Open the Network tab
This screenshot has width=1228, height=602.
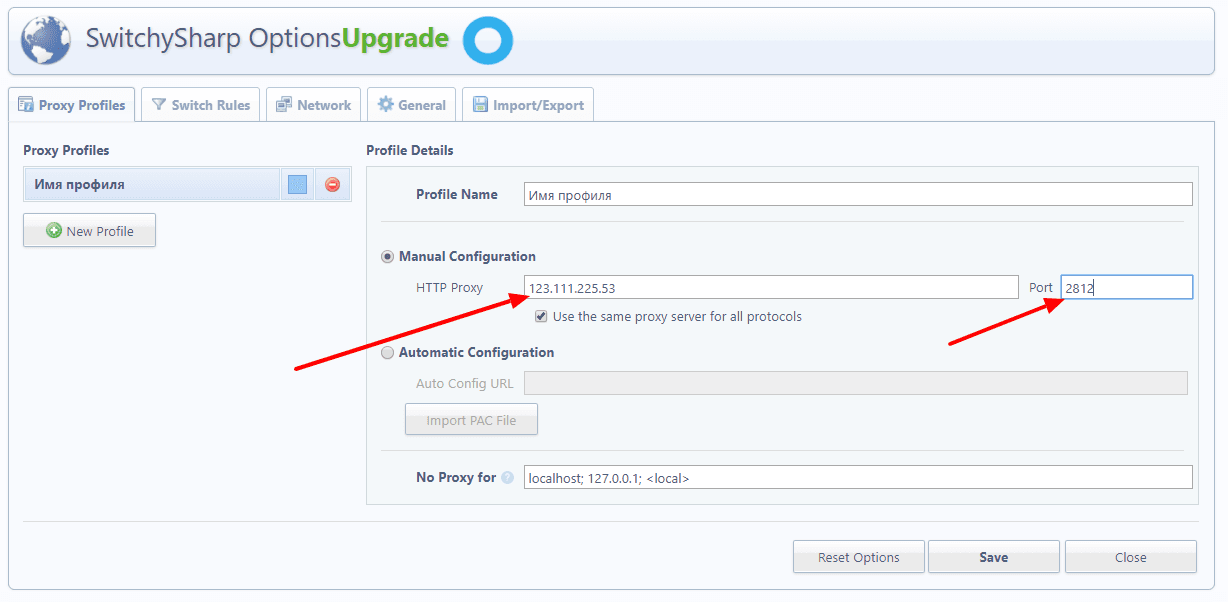(x=313, y=105)
